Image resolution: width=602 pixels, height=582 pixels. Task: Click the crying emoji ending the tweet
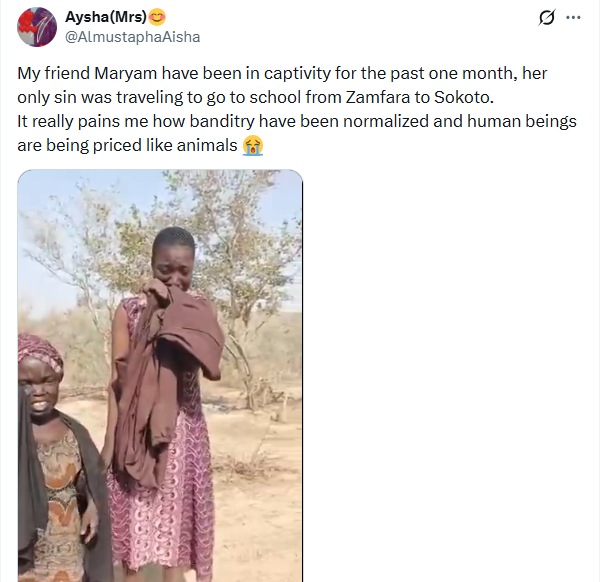click(253, 145)
